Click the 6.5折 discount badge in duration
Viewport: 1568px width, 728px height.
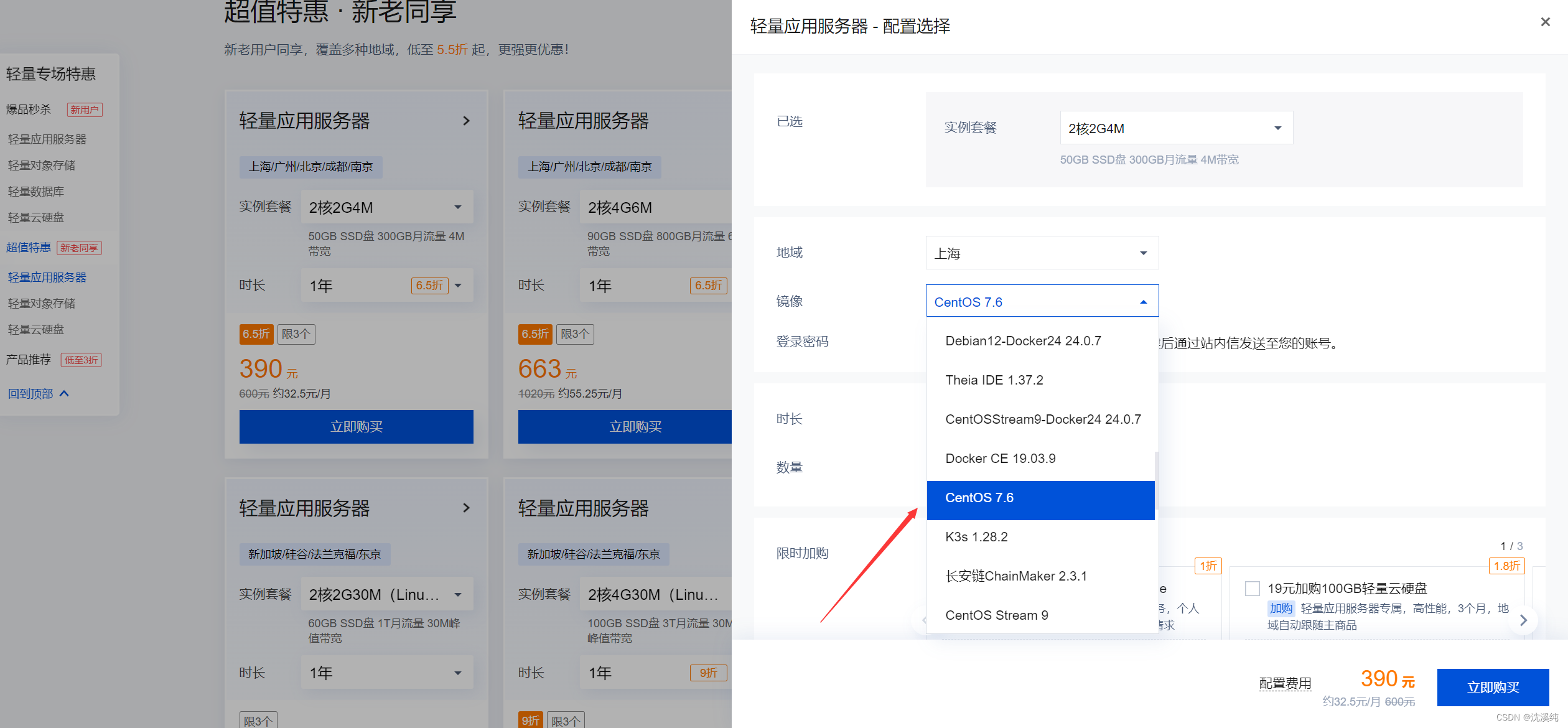coord(429,286)
